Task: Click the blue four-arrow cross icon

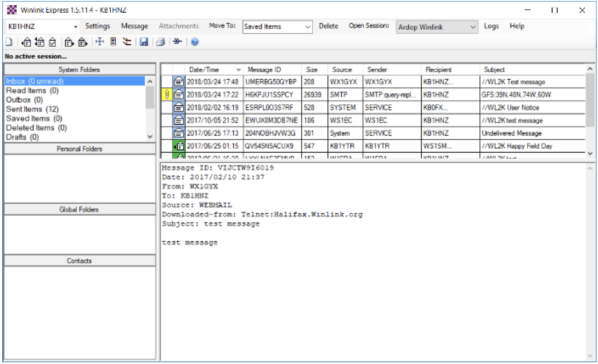Action: point(100,42)
